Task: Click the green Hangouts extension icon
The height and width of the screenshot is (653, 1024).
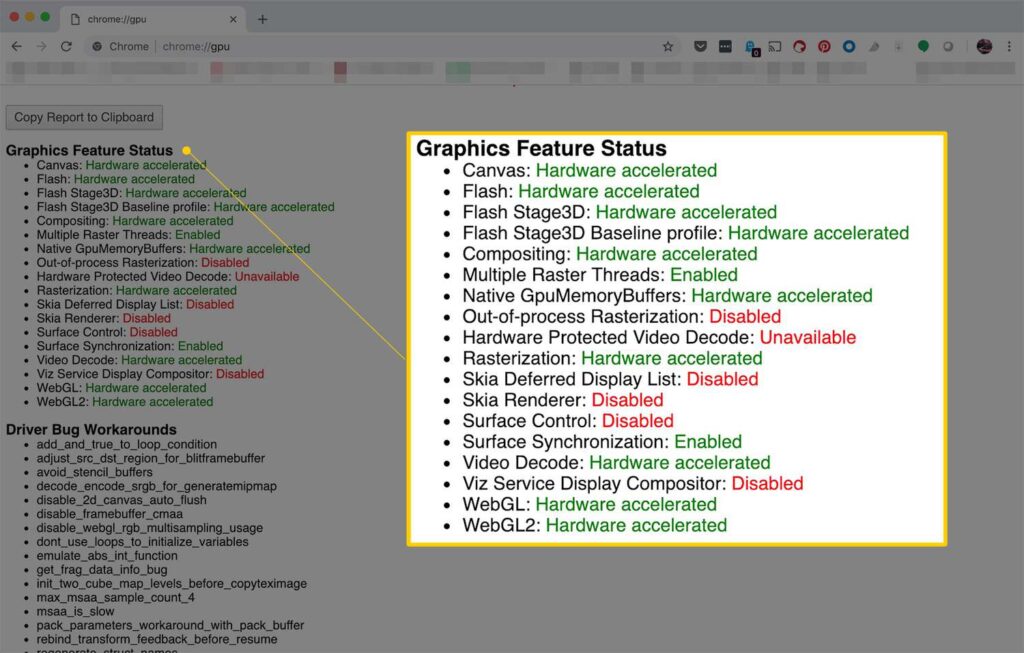Action: point(923,46)
